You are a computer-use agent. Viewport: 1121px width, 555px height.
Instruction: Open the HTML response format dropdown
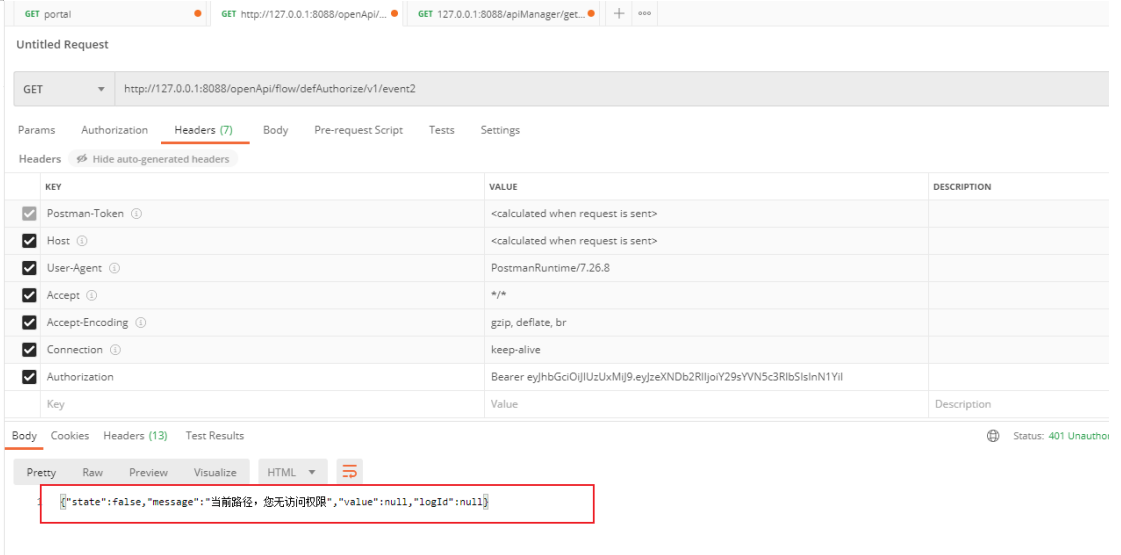pyautogui.click(x=292, y=472)
